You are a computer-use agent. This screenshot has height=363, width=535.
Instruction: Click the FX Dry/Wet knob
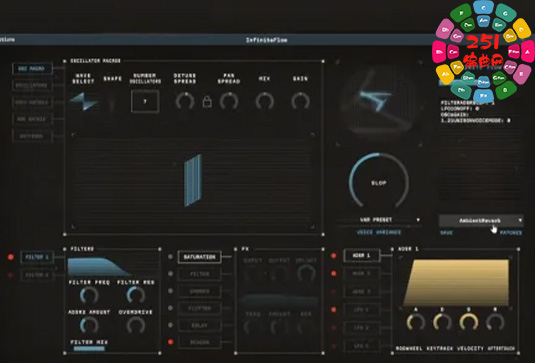pyautogui.click(x=306, y=273)
